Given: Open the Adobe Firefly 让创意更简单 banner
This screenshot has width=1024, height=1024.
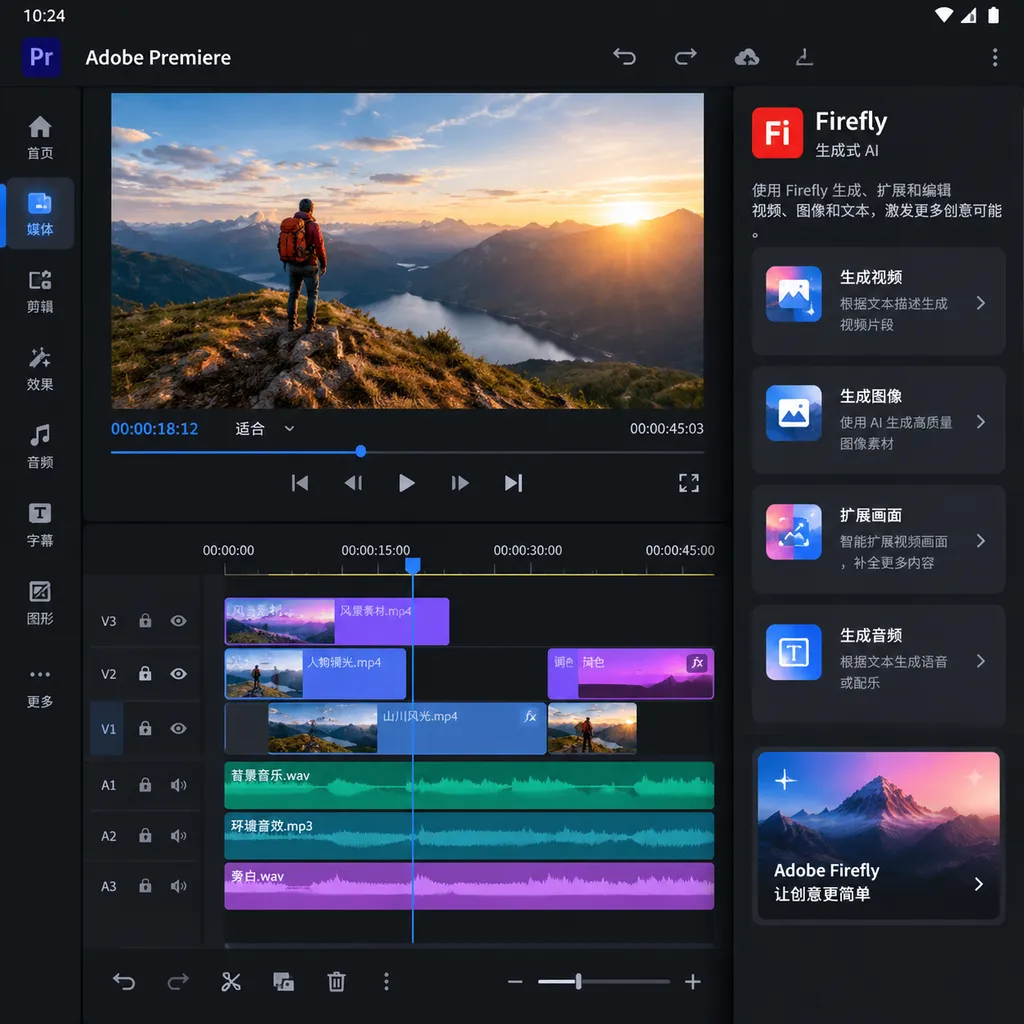Looking at the screenshot, I should [x=878, y=835].
